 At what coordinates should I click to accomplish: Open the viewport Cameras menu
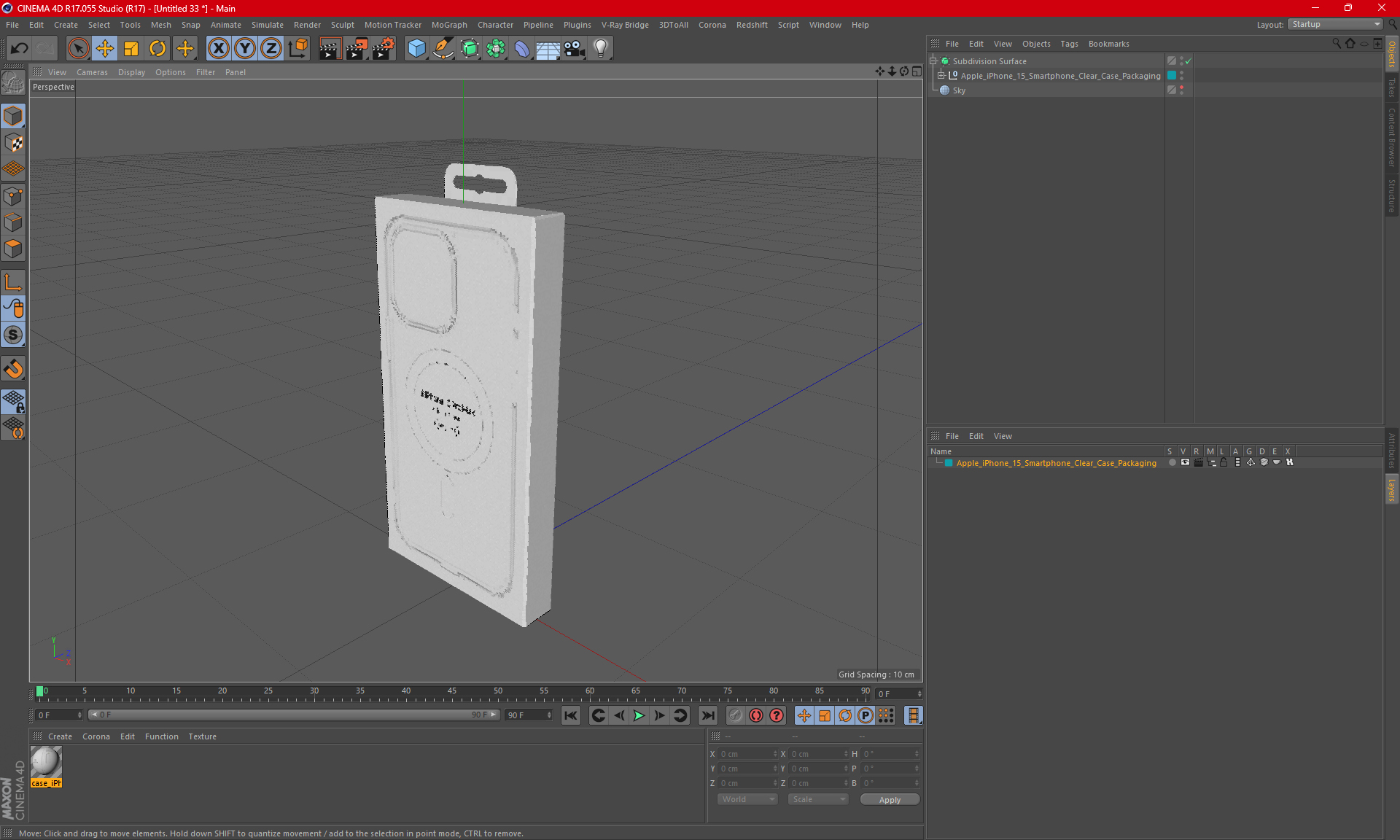pyautogui.click(x=92, y=72)
